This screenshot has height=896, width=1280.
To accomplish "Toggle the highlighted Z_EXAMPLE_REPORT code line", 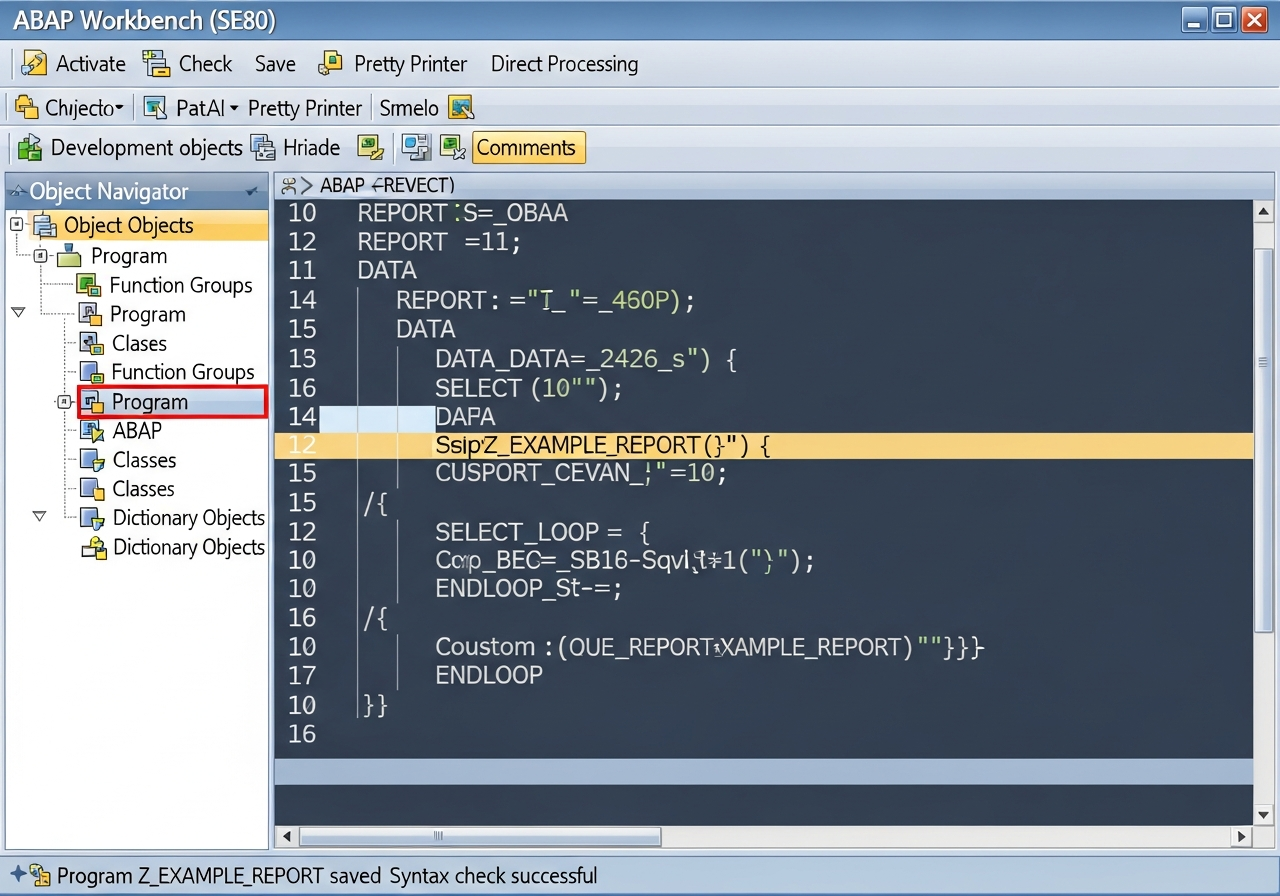I will (700, 445).
